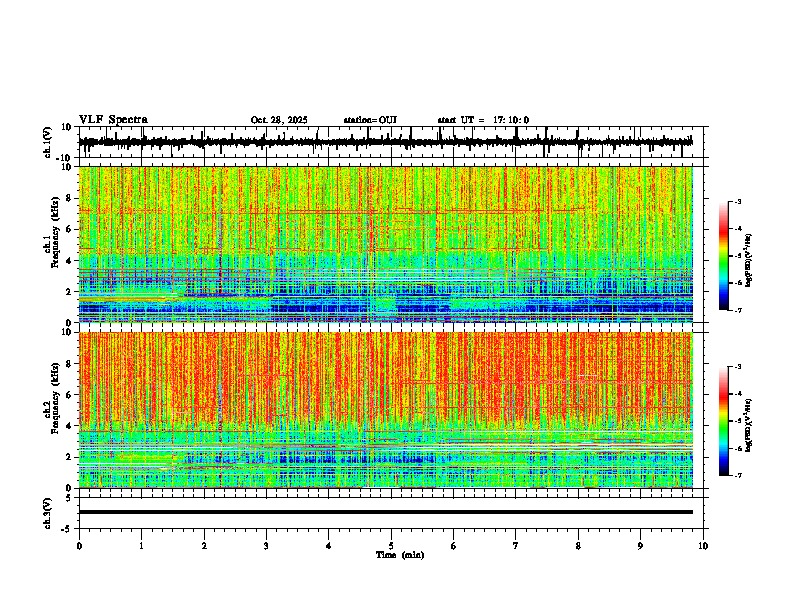Click the ch.2 spectrogram color scale bar

(724, 421)
